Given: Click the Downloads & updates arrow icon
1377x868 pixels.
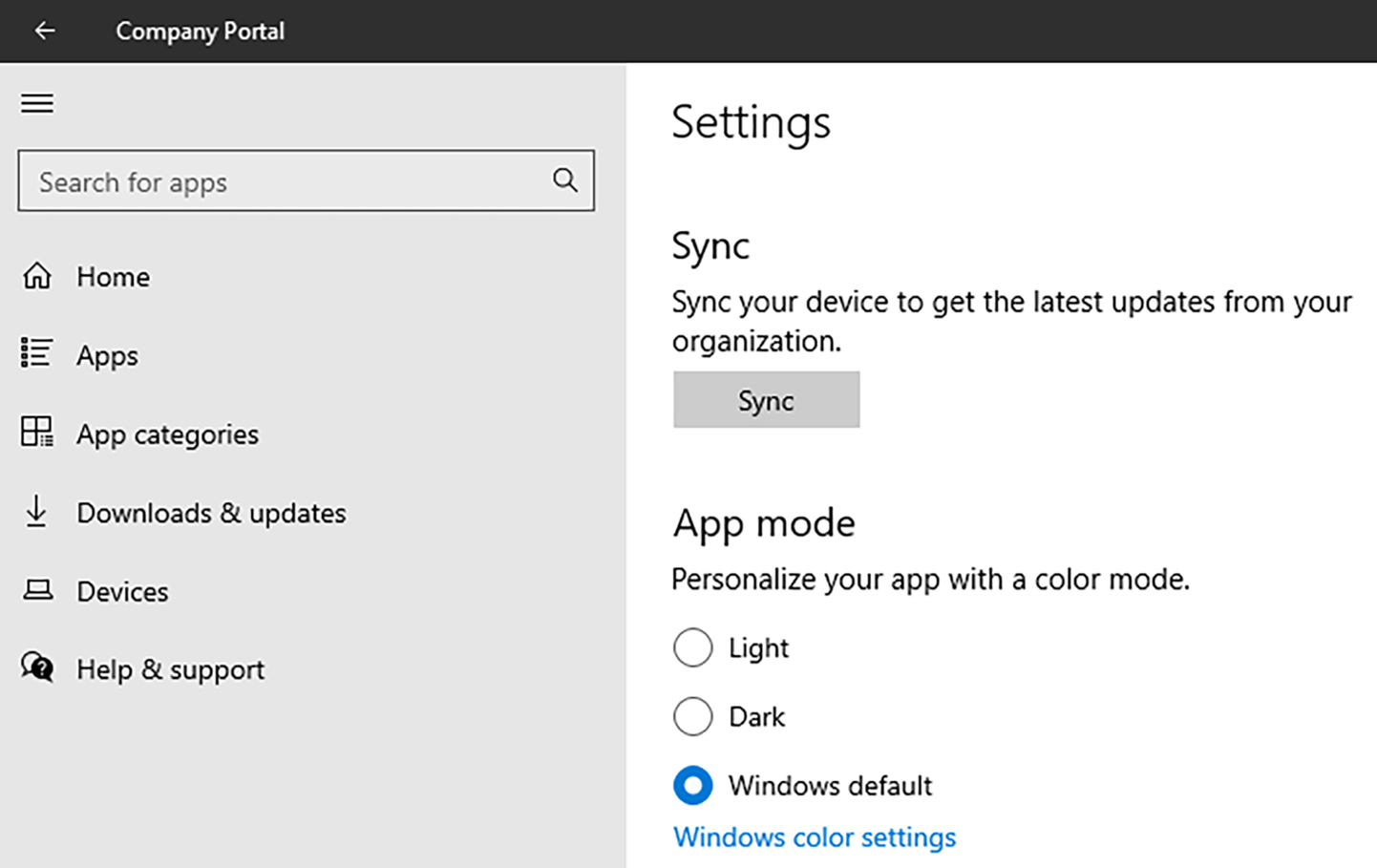Looking at the screenshot, I should click(x=36, y=512).
